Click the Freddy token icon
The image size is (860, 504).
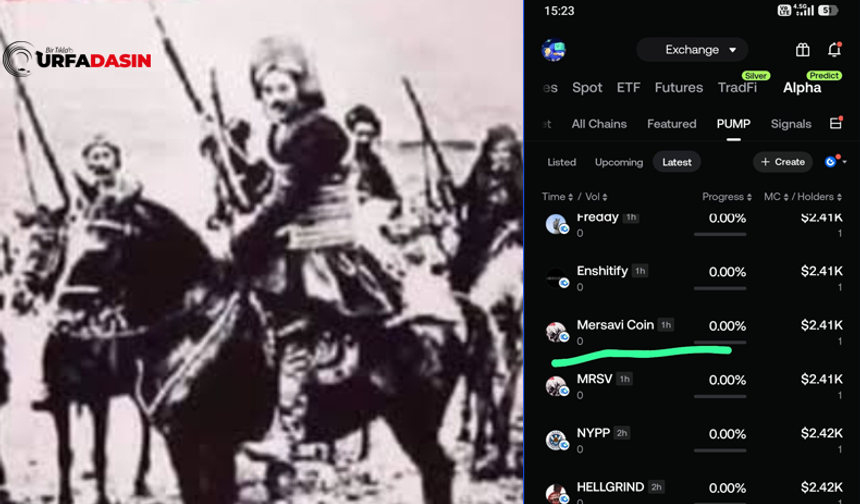pos(556,224)
